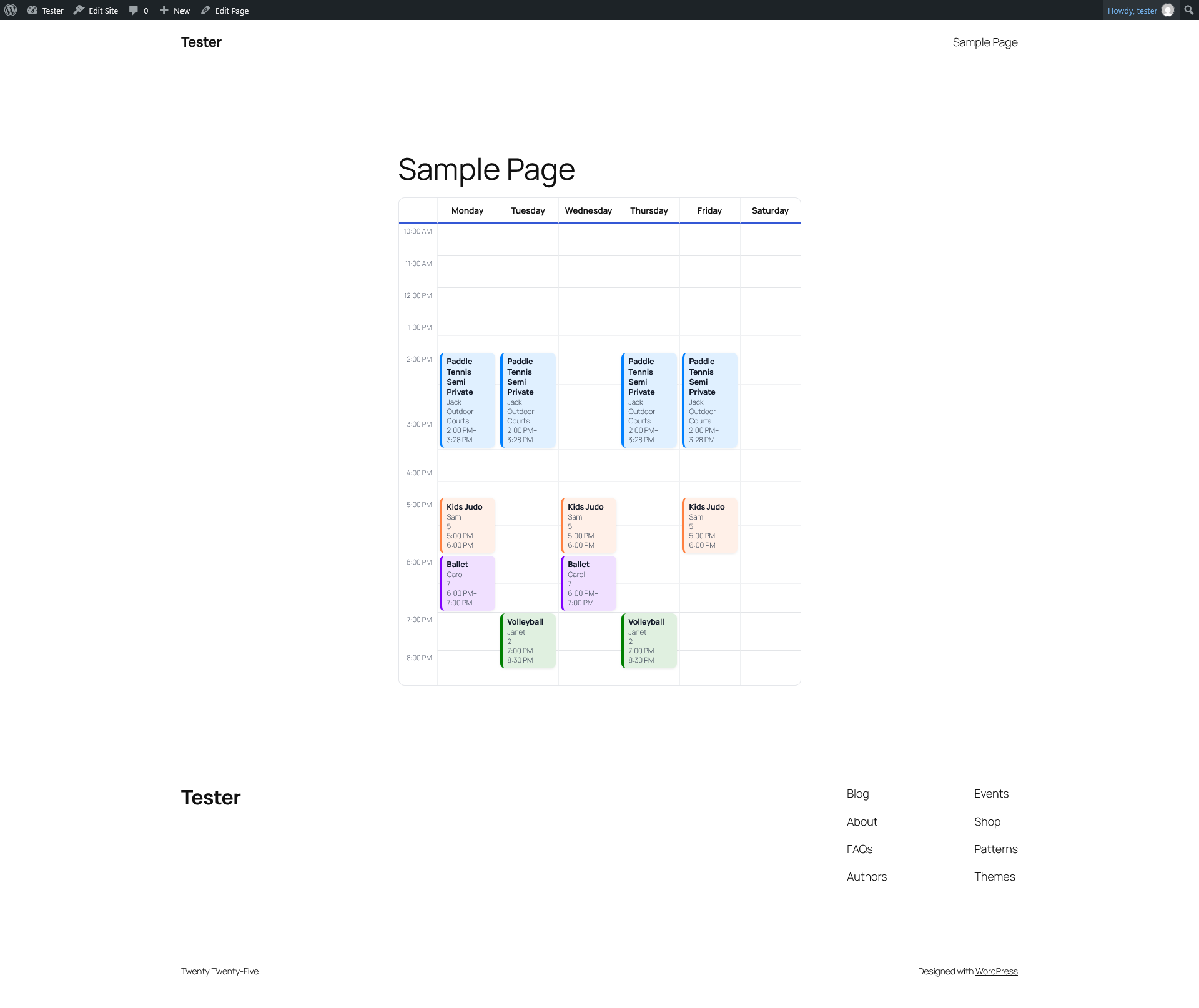Open the WordPress logo menu
The image size is (1199, 1008).
pos(11,10)
